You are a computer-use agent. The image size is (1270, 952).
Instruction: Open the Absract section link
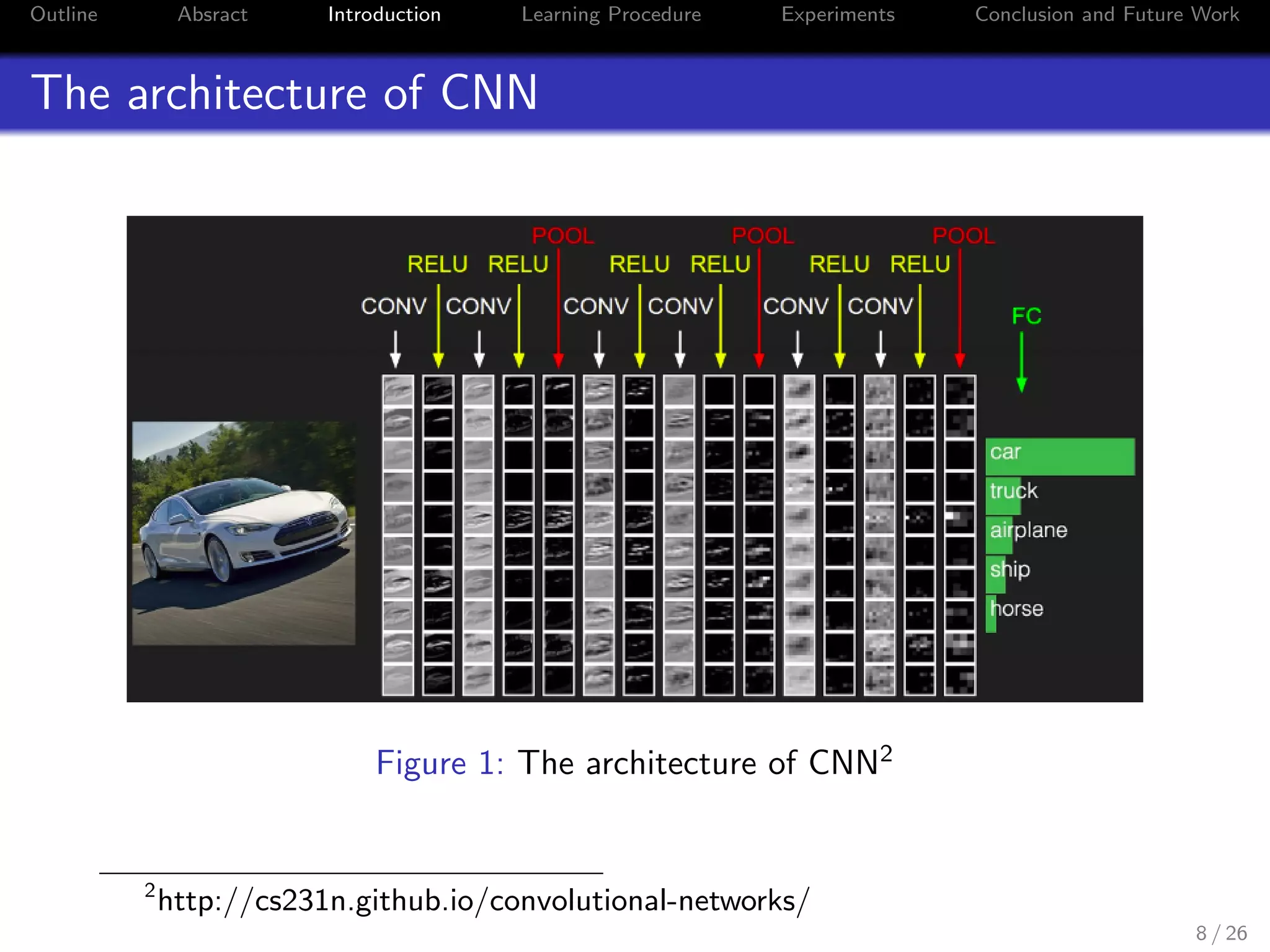pos(213,14)
